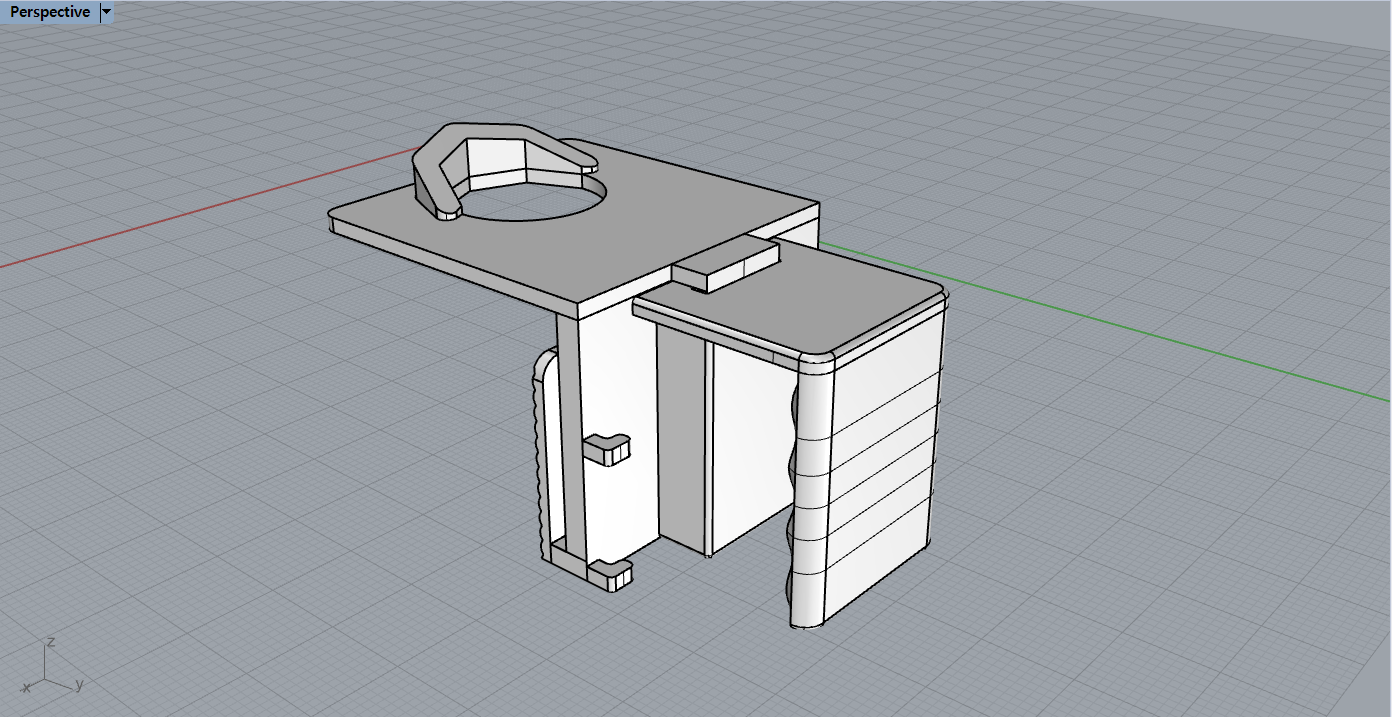Select the lower clip bracket at the base
1392x717 pixels.
[610, 573]
